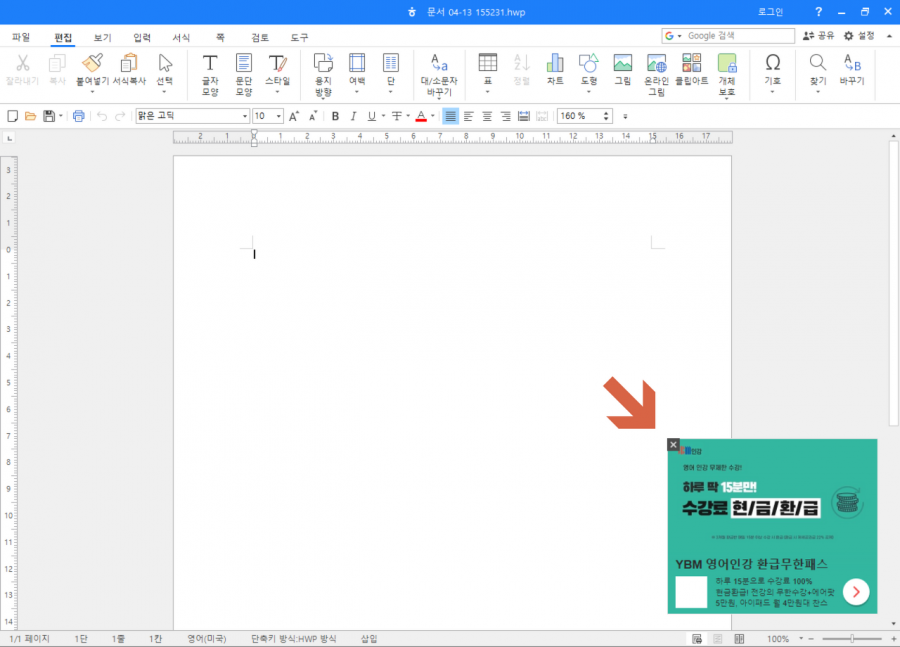The height and width of the screenshot is (647, 900).
Task: Enable left alignment
Action: point(468,116)
